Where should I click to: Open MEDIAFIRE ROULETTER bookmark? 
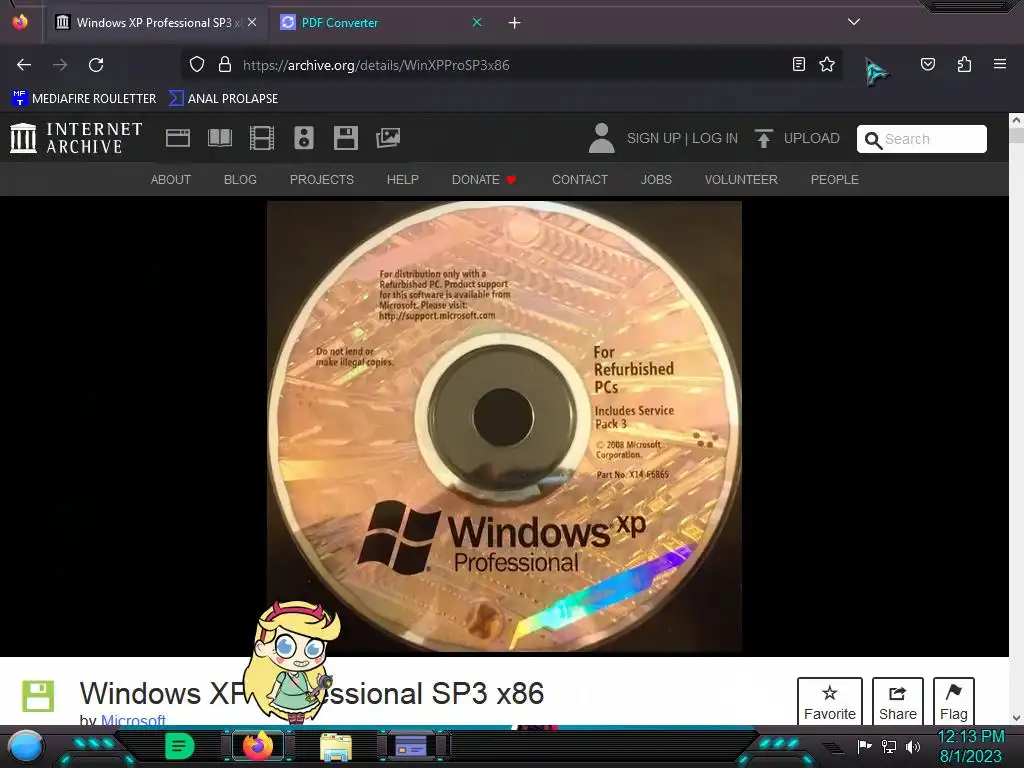click(x=84, y=99)
